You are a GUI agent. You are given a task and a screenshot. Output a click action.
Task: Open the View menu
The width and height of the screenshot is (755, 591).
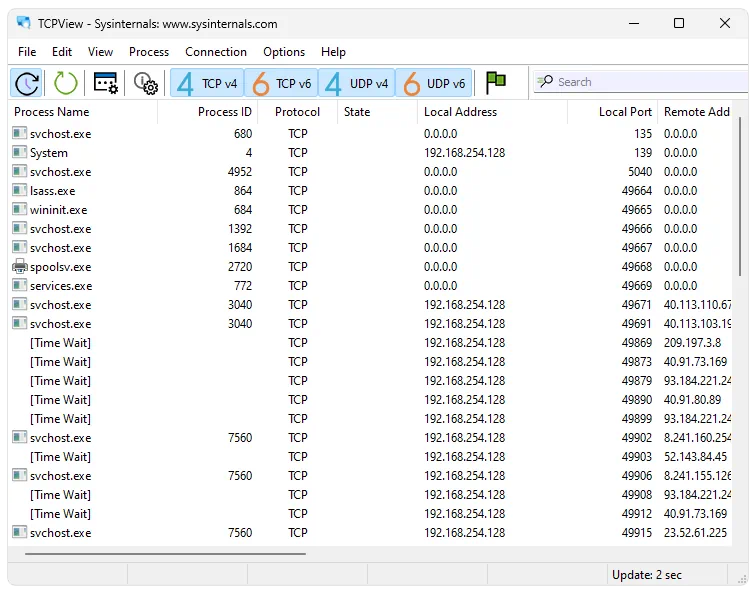point(100,52)
